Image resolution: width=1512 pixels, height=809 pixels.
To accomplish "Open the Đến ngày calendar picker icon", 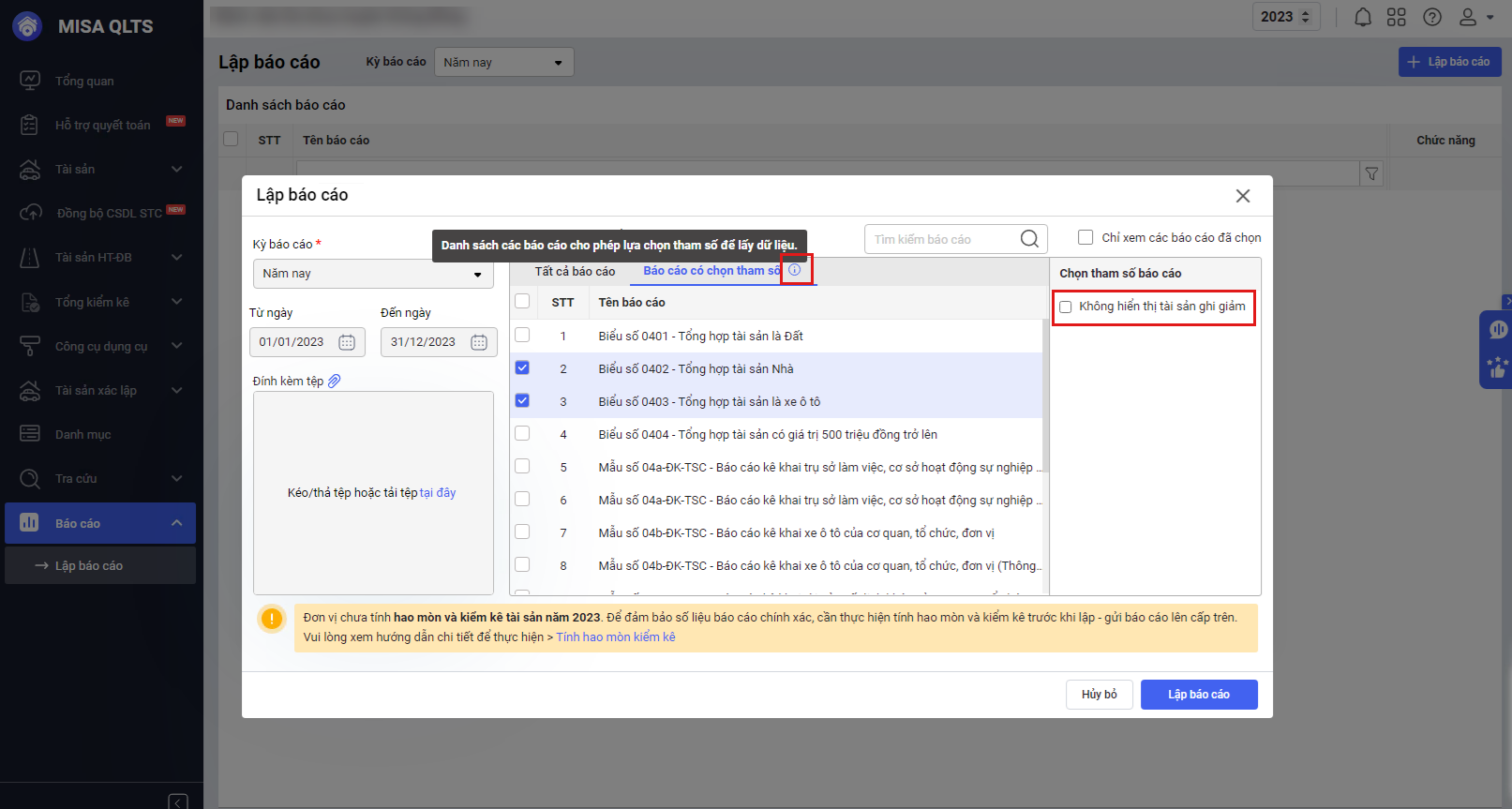I will (x=479, y=342).
